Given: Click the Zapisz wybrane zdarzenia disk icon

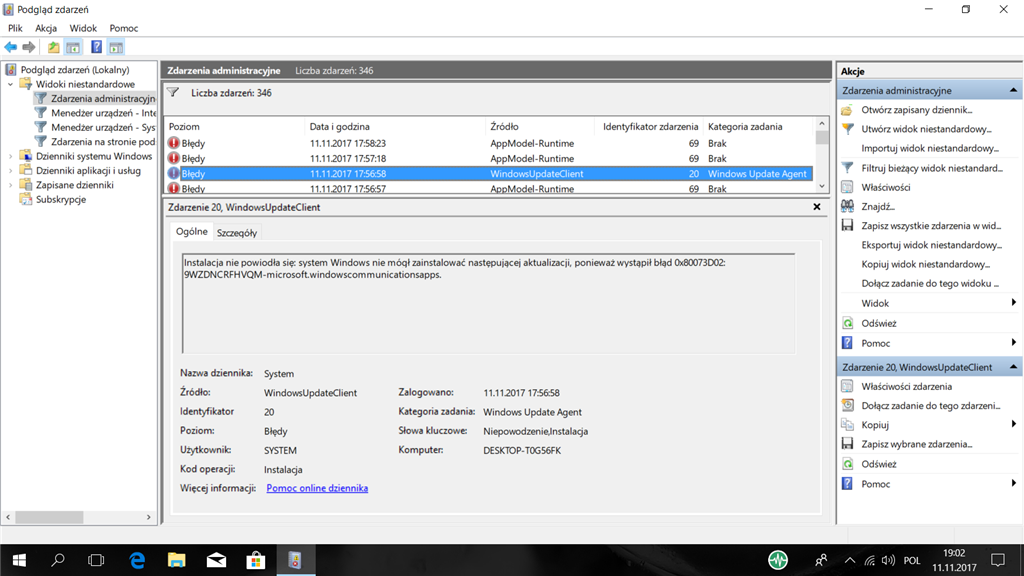Looking at the screenshot, I should 848,444.
